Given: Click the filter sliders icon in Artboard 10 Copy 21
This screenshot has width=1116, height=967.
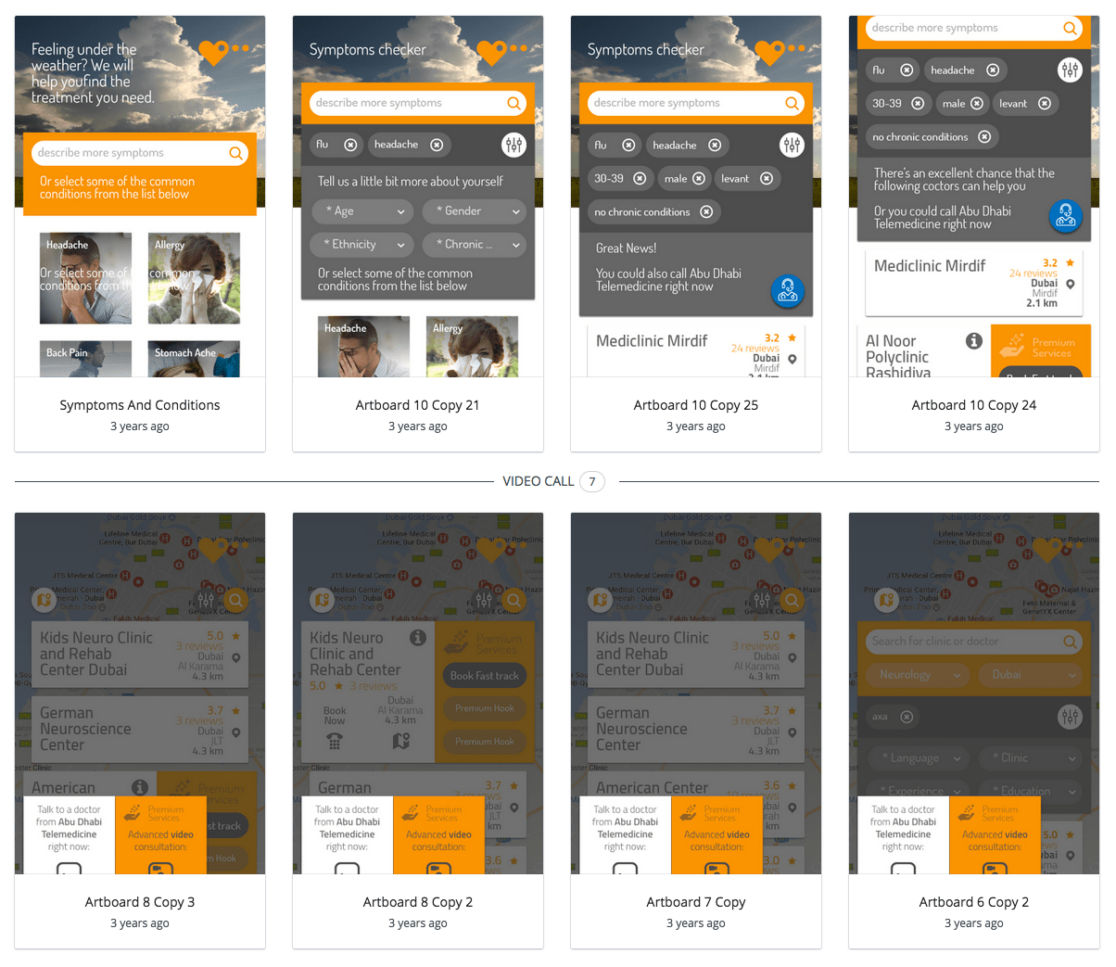Looking at the screenshot, I should pyautogui.click(x=514, y=145).
